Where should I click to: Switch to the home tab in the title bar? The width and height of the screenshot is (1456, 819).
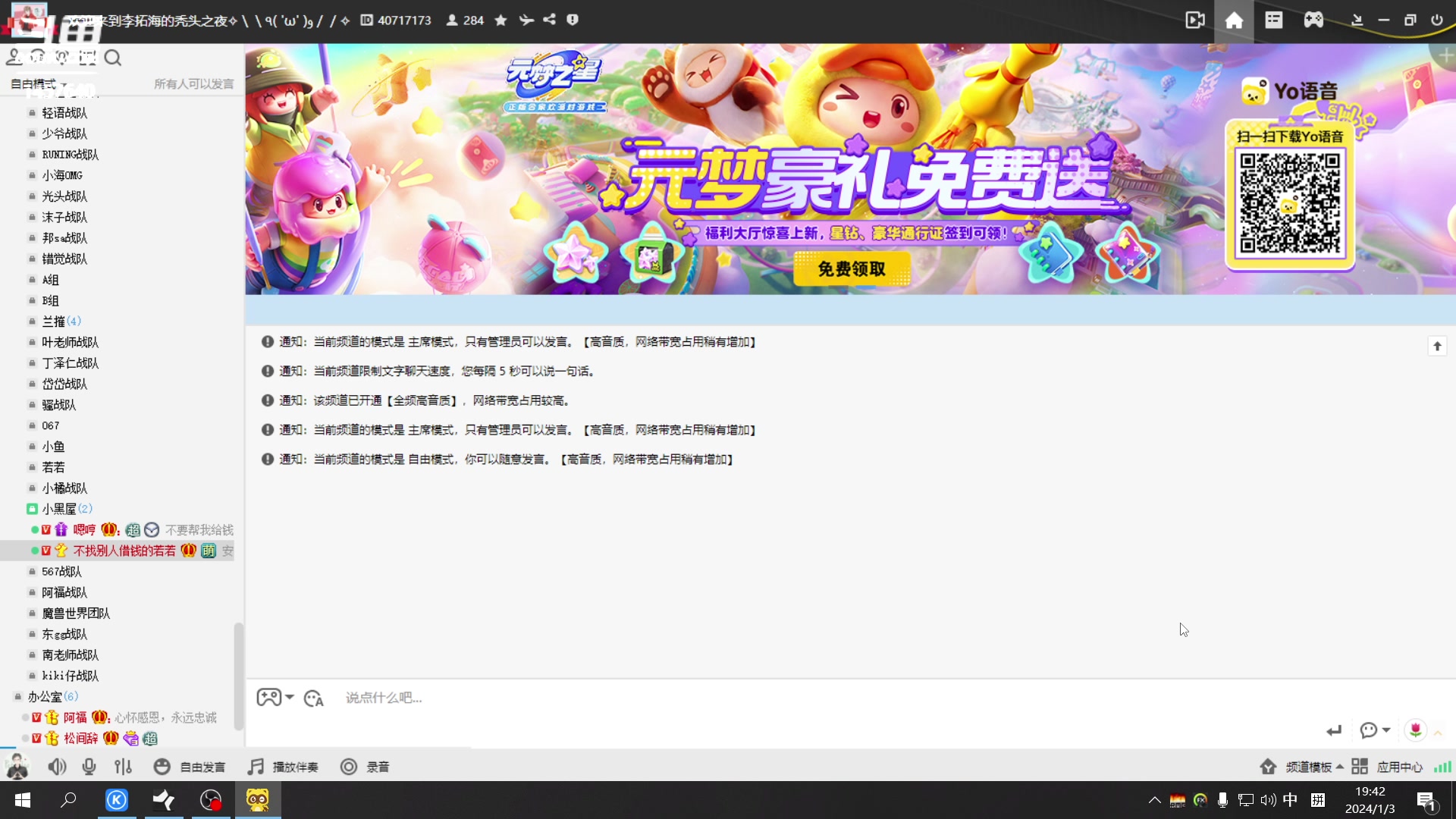pyautogui.click(x=1234, y=20)
